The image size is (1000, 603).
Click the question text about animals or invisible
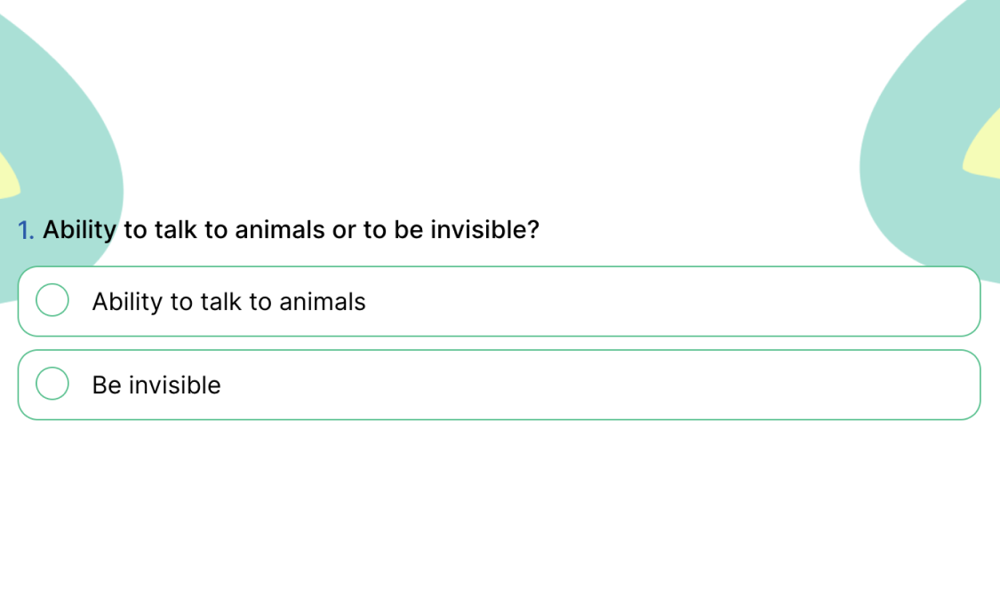click(x=291, y=230)
